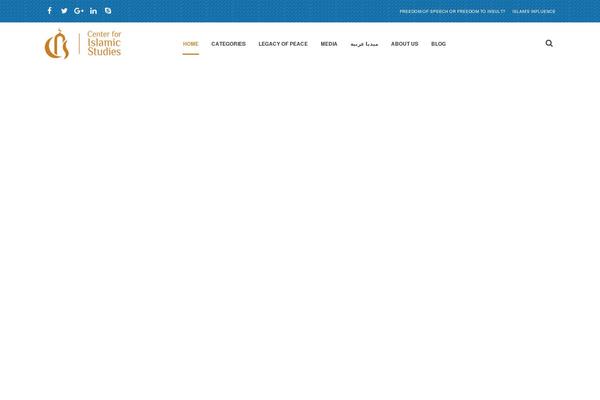Open the Google Plus social icon
This screenshot has height=400, width=600.
[x=79, y=11]
